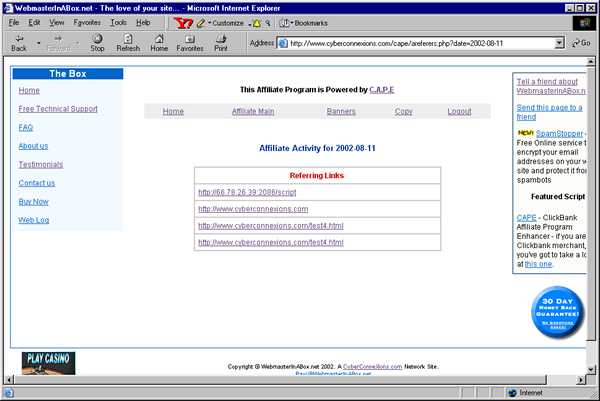Click The Box sidebar header
The image size is (600, 401).
[68, 73]
